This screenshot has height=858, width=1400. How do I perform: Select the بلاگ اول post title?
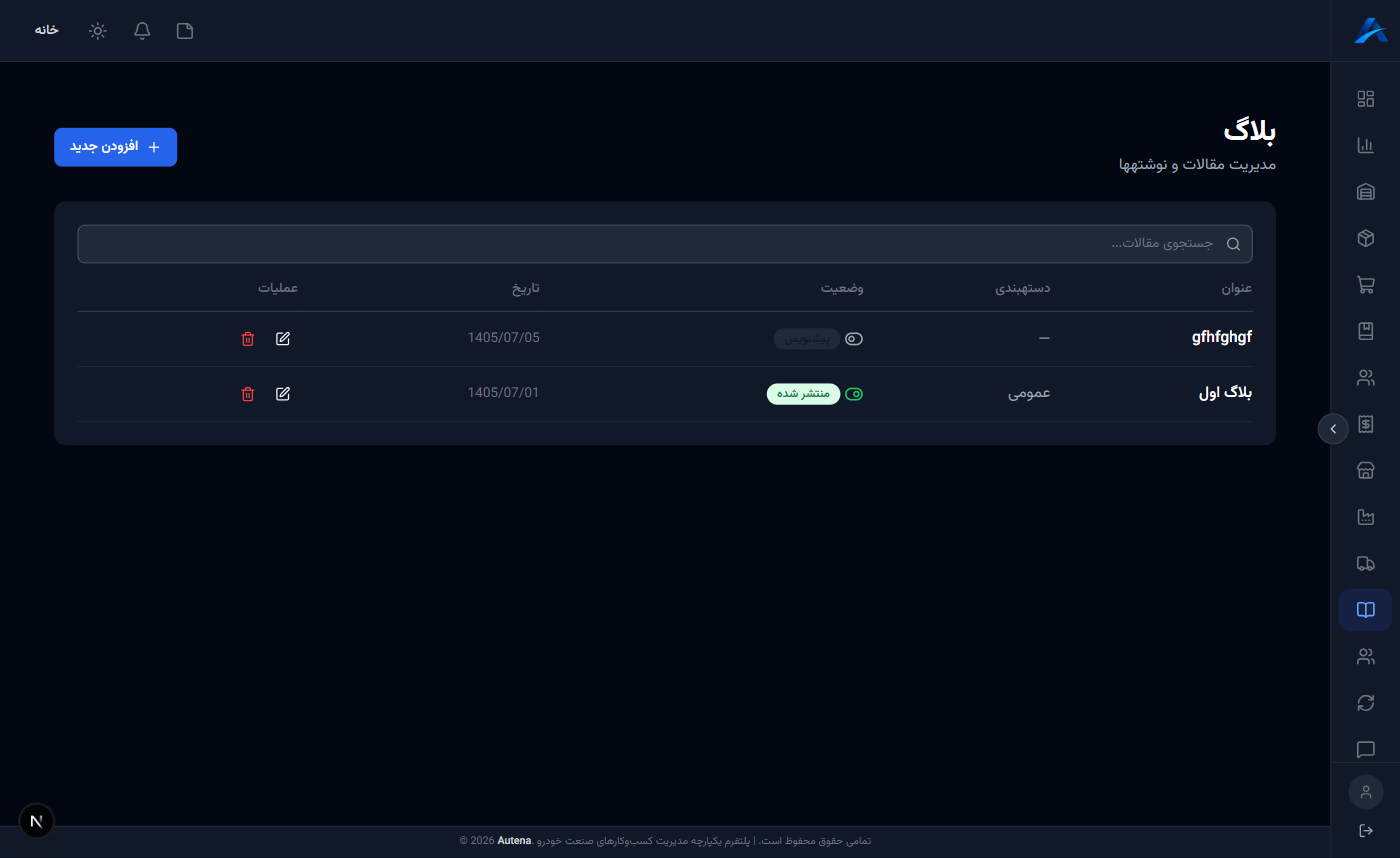coord(1225,394)
